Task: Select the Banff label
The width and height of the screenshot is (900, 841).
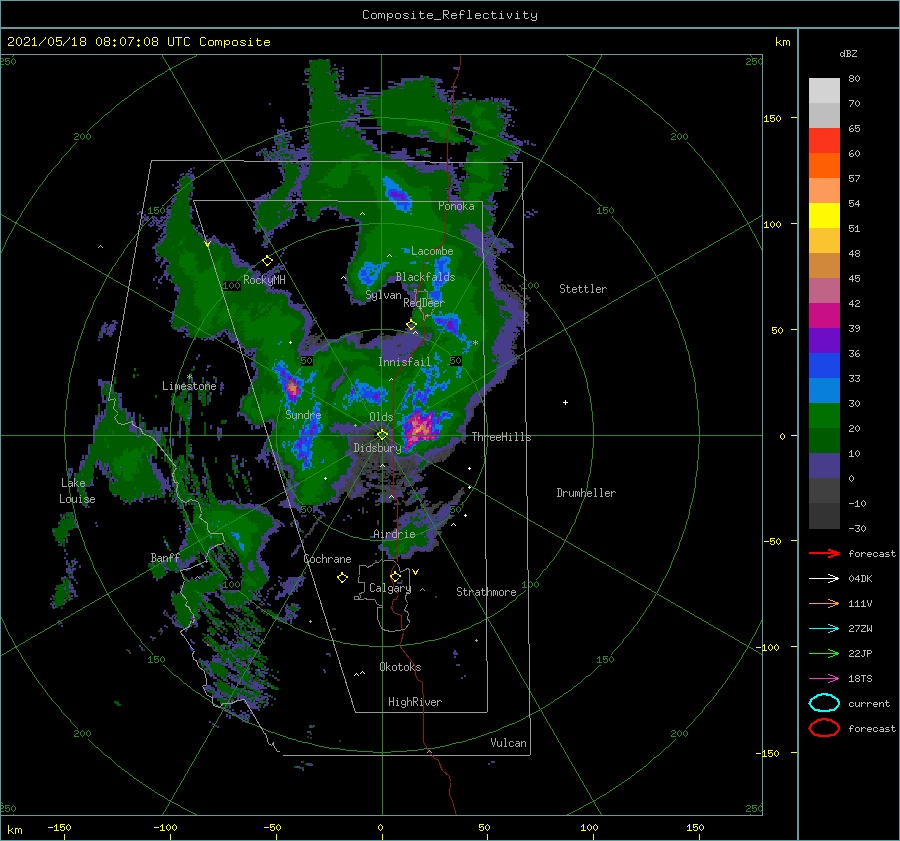Action: click(165, 557)
